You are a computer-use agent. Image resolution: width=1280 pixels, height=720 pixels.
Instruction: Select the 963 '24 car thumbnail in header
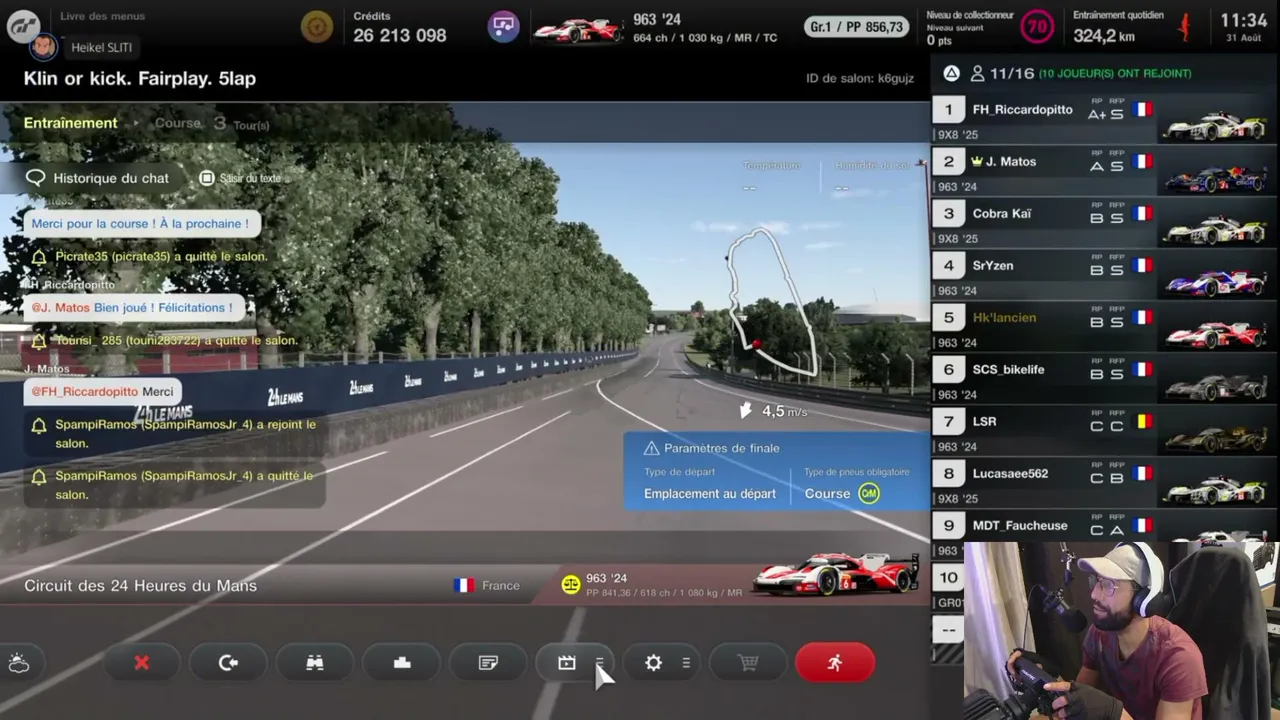click(577, 29)
